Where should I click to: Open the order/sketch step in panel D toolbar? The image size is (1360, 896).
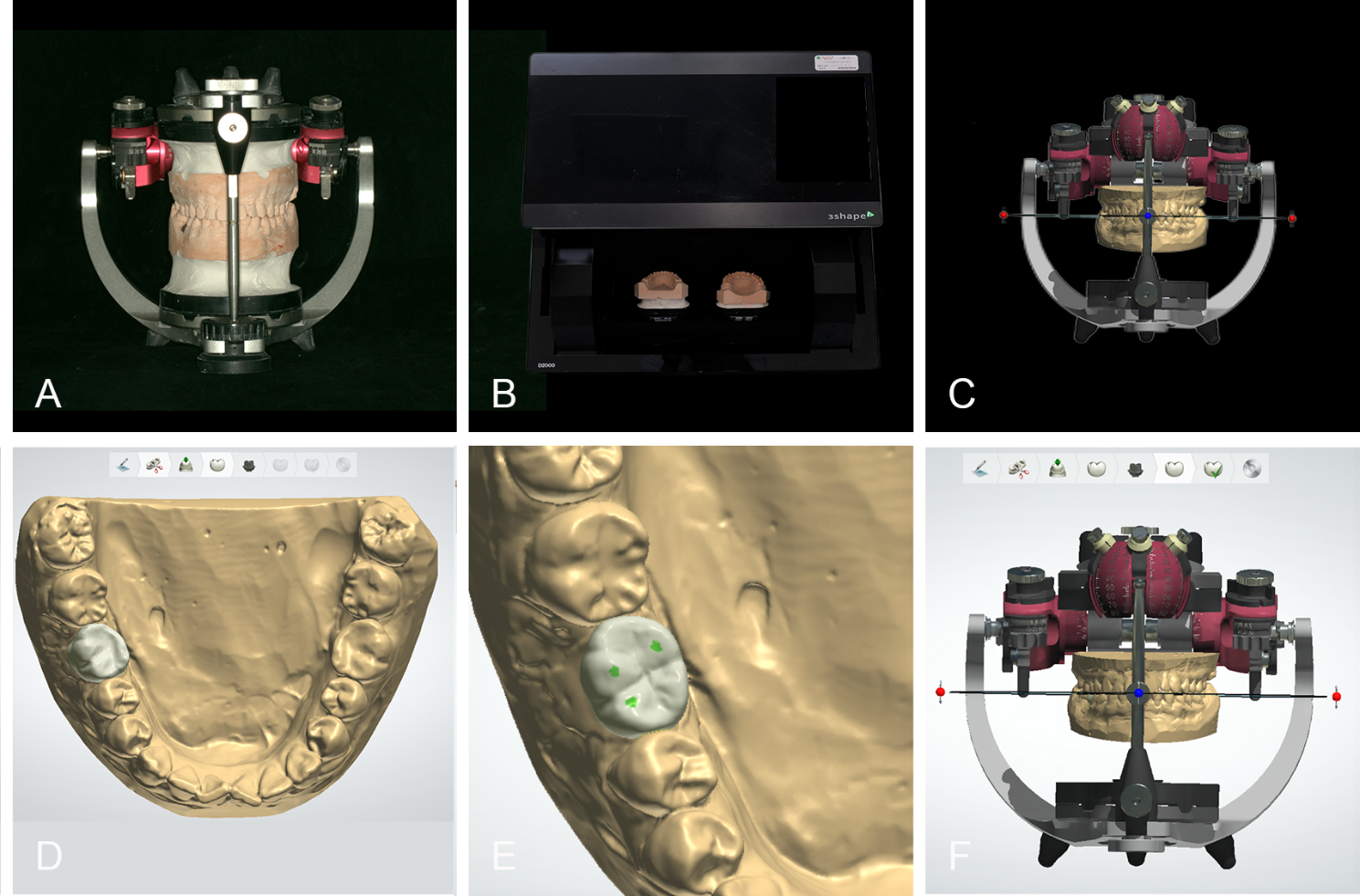coord(124,465)
